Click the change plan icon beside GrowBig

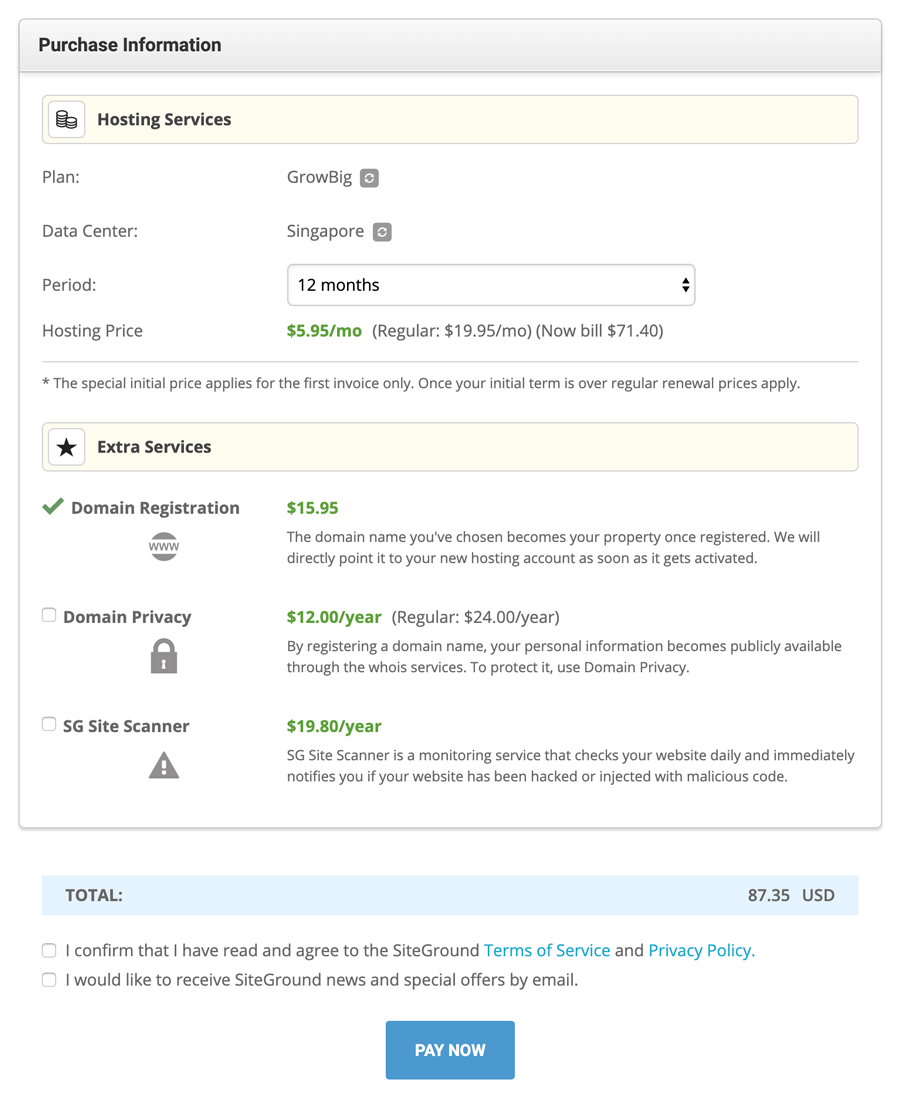pyautogui.click(x=369, y=178)
